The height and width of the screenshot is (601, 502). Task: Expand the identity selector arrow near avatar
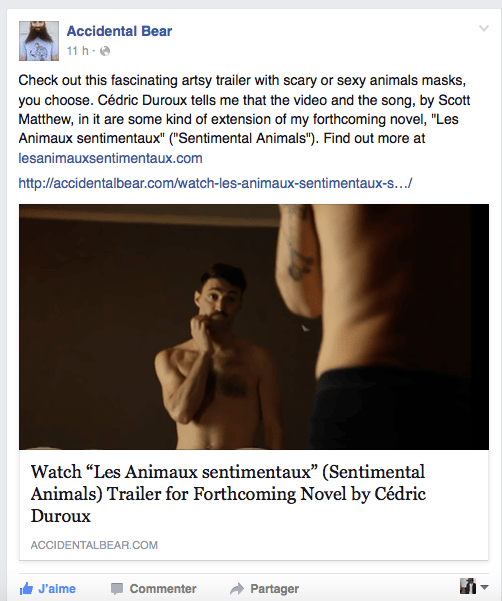[x=484, y=587]
